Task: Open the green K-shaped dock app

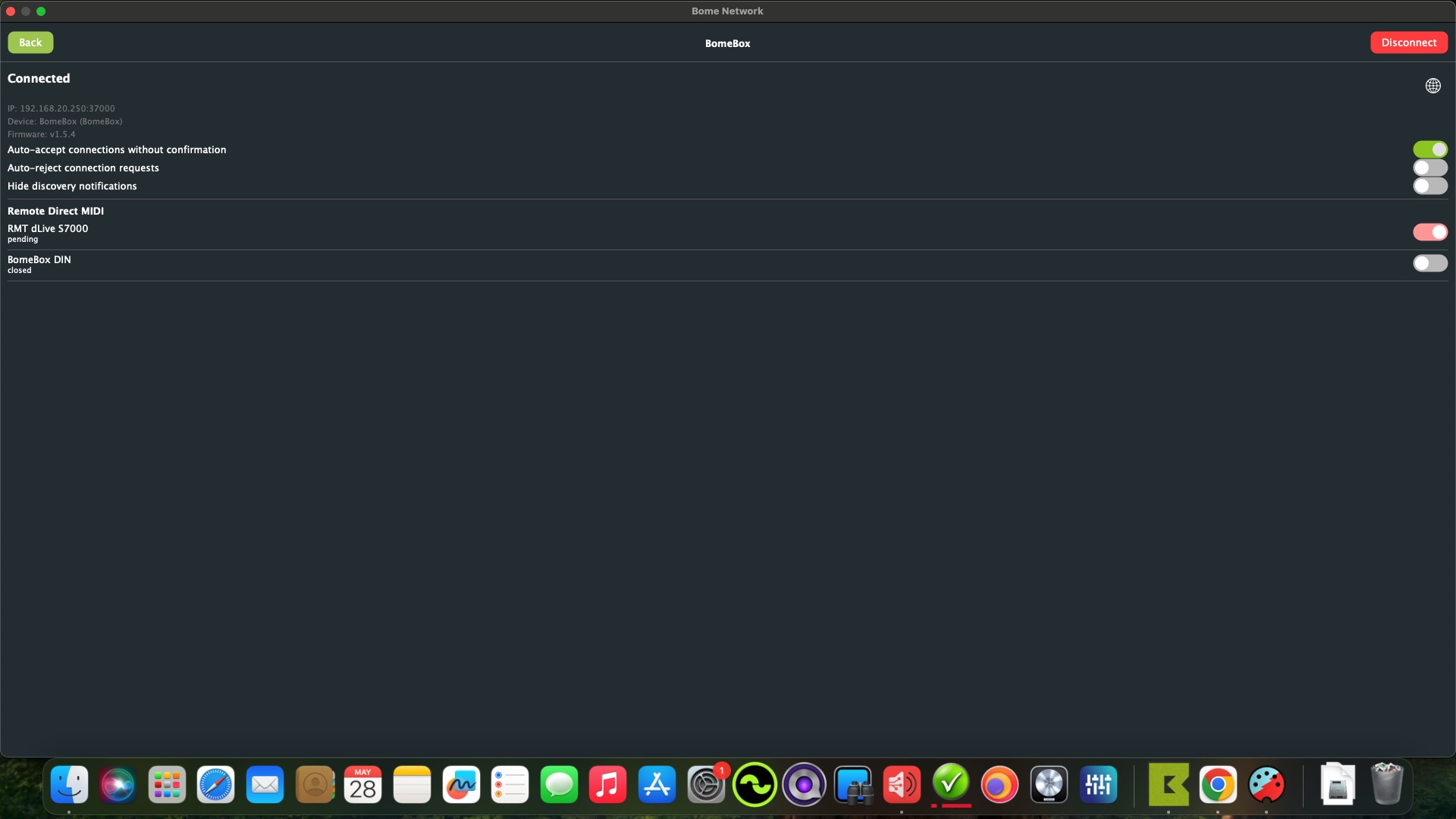Action: pyautogui.click(x=1169, y=784)
